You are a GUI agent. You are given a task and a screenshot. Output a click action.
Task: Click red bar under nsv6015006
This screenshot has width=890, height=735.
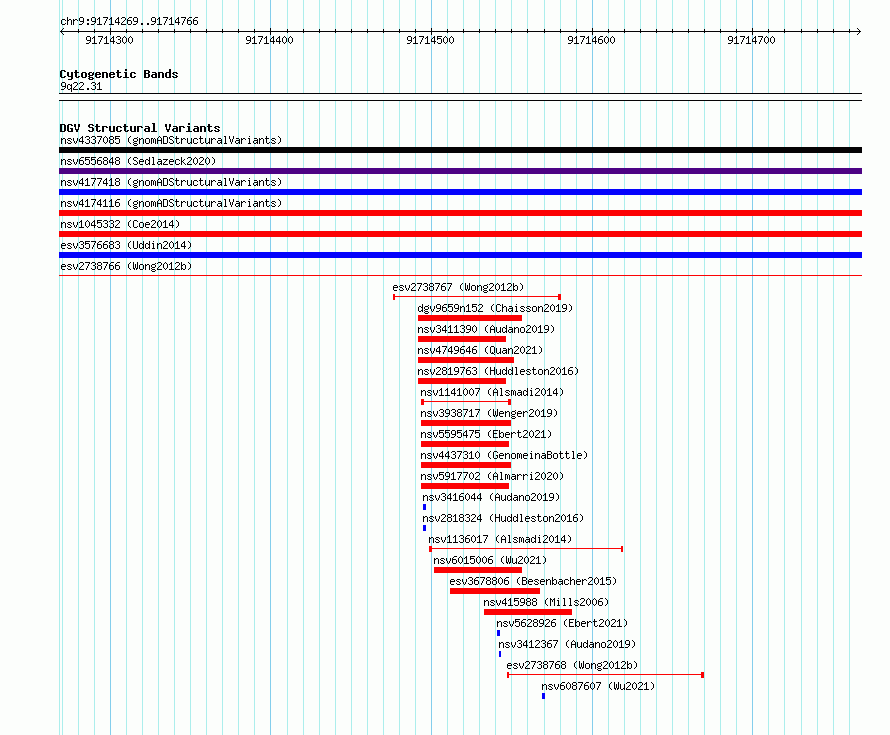click(x=478, y=570)
